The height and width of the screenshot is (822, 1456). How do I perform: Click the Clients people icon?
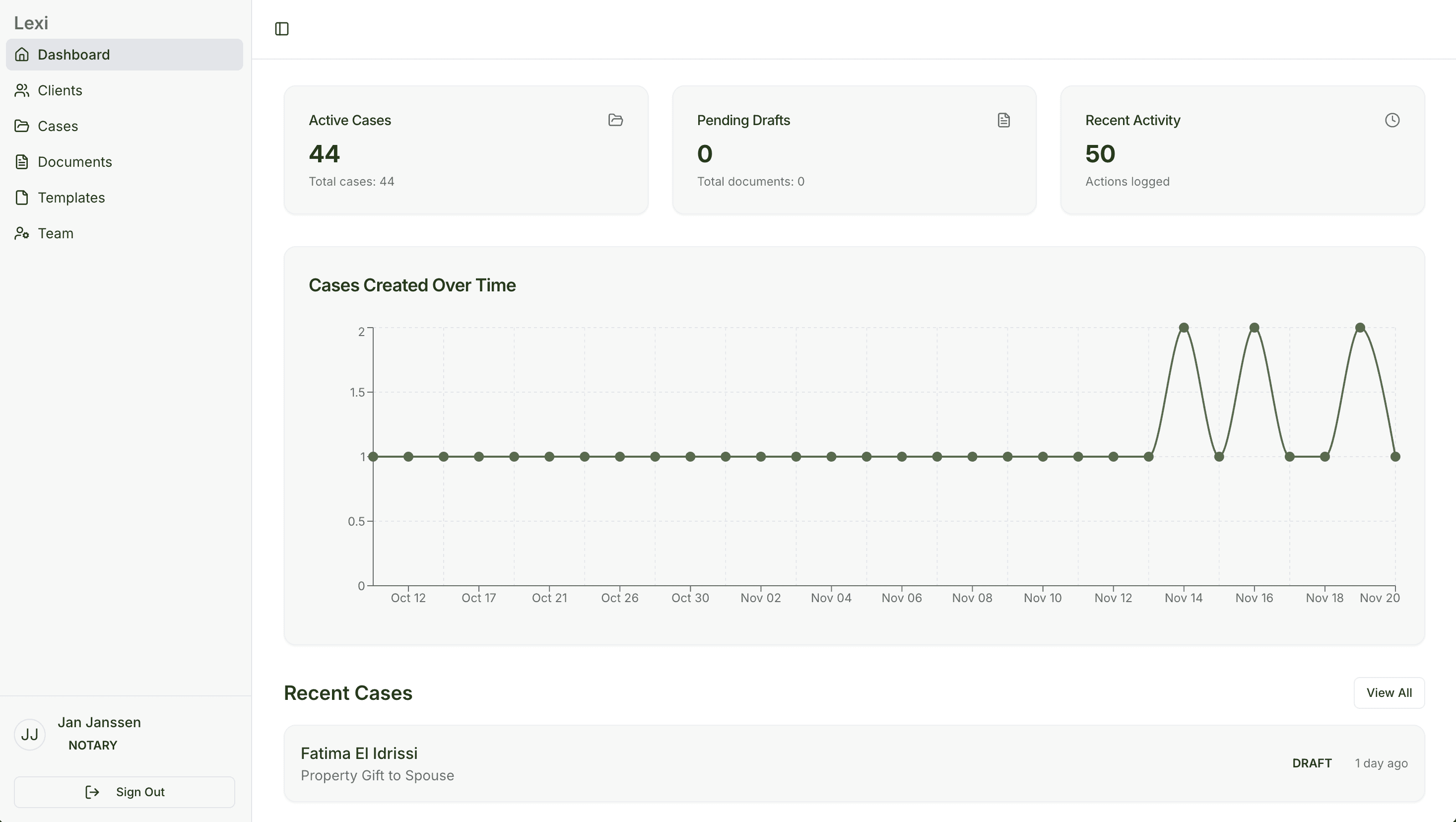[22, 90]
